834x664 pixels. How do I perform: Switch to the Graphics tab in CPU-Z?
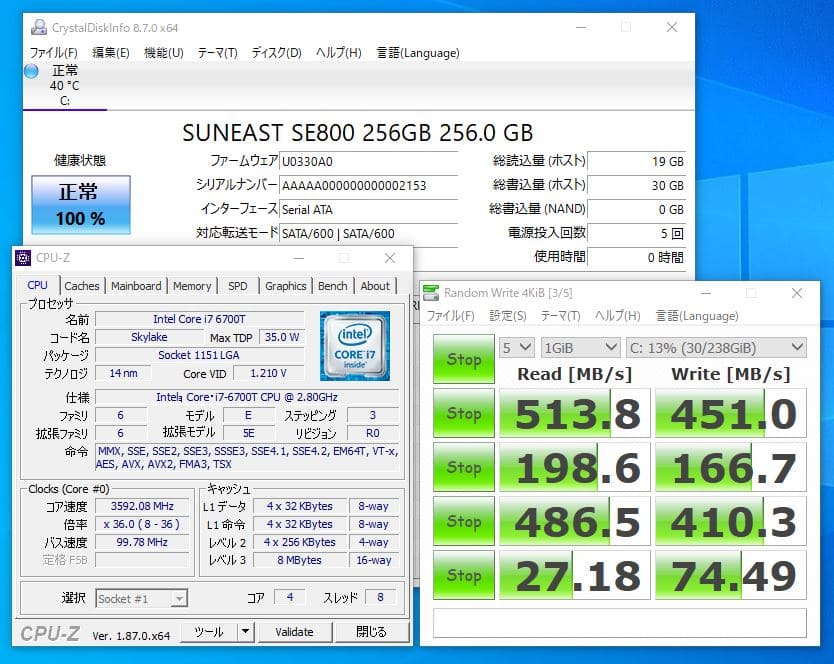tap(286, 286)
